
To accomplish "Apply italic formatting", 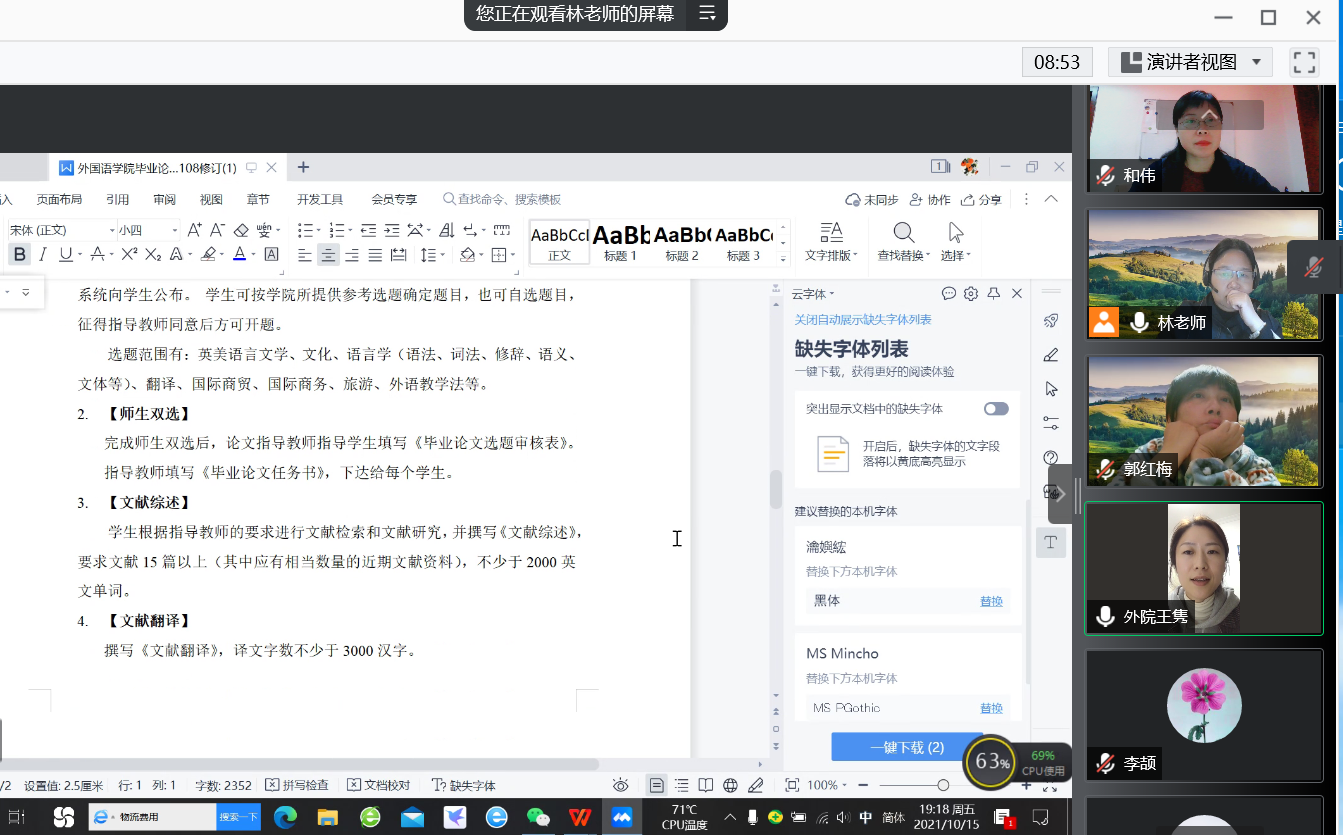I will coord(42,255).
